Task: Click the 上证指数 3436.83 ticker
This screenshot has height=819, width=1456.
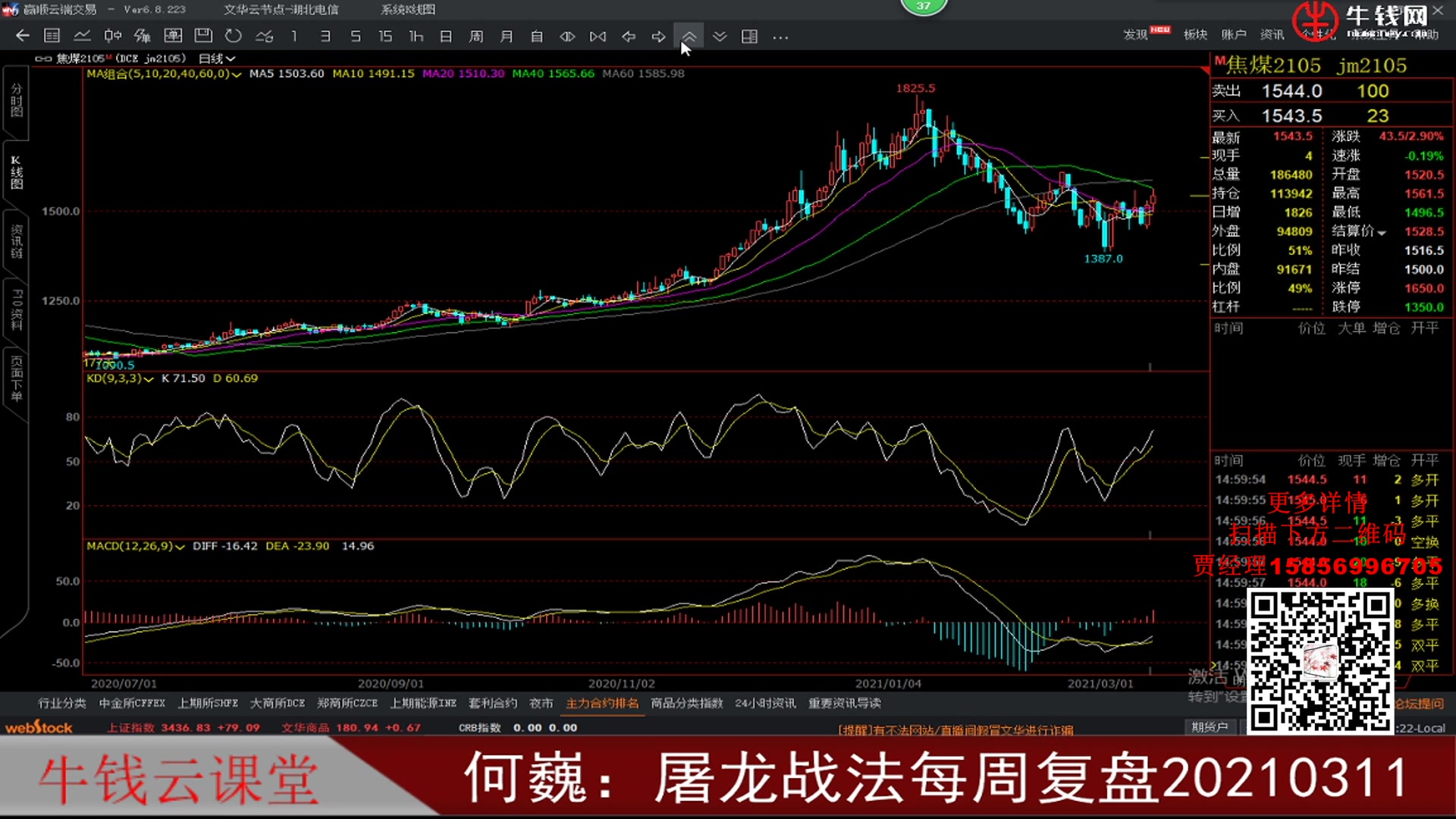Action: coord(184,727)
